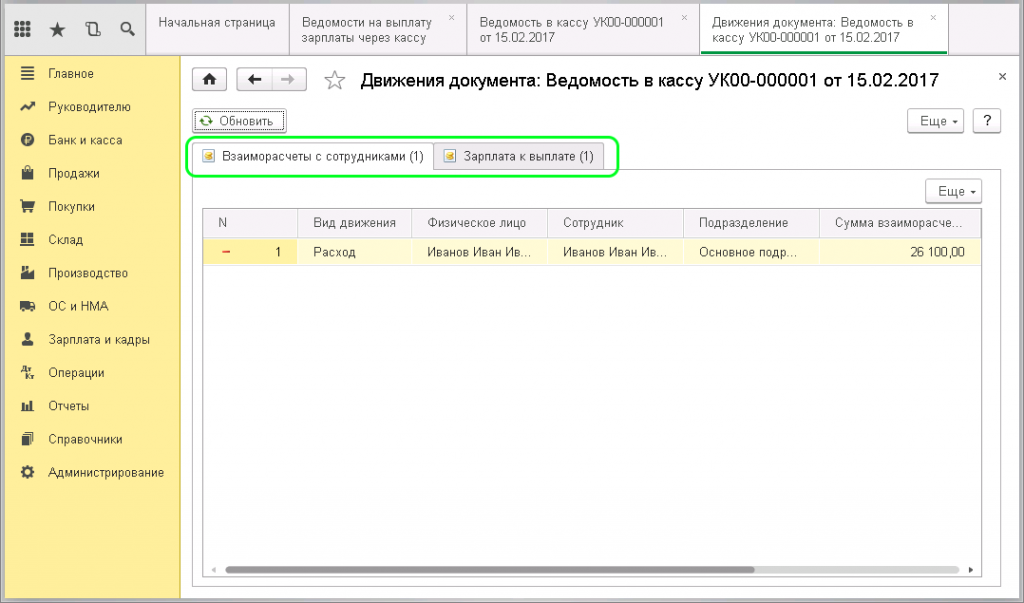The height and width of the screenshot is (603, 1024).
Task: Open the History icon in top bar
Action: [93, 29]
